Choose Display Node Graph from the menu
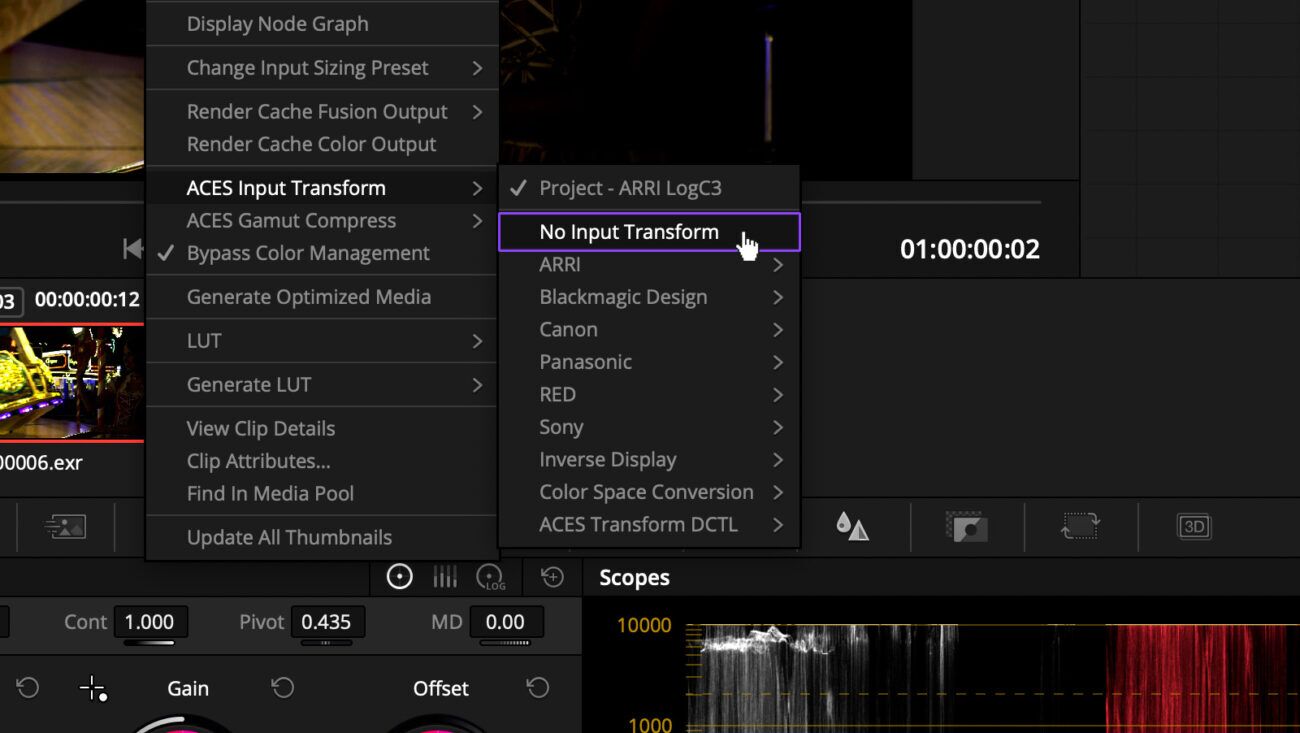Viewport: 1300px width, 733px height. pos(278,23)
